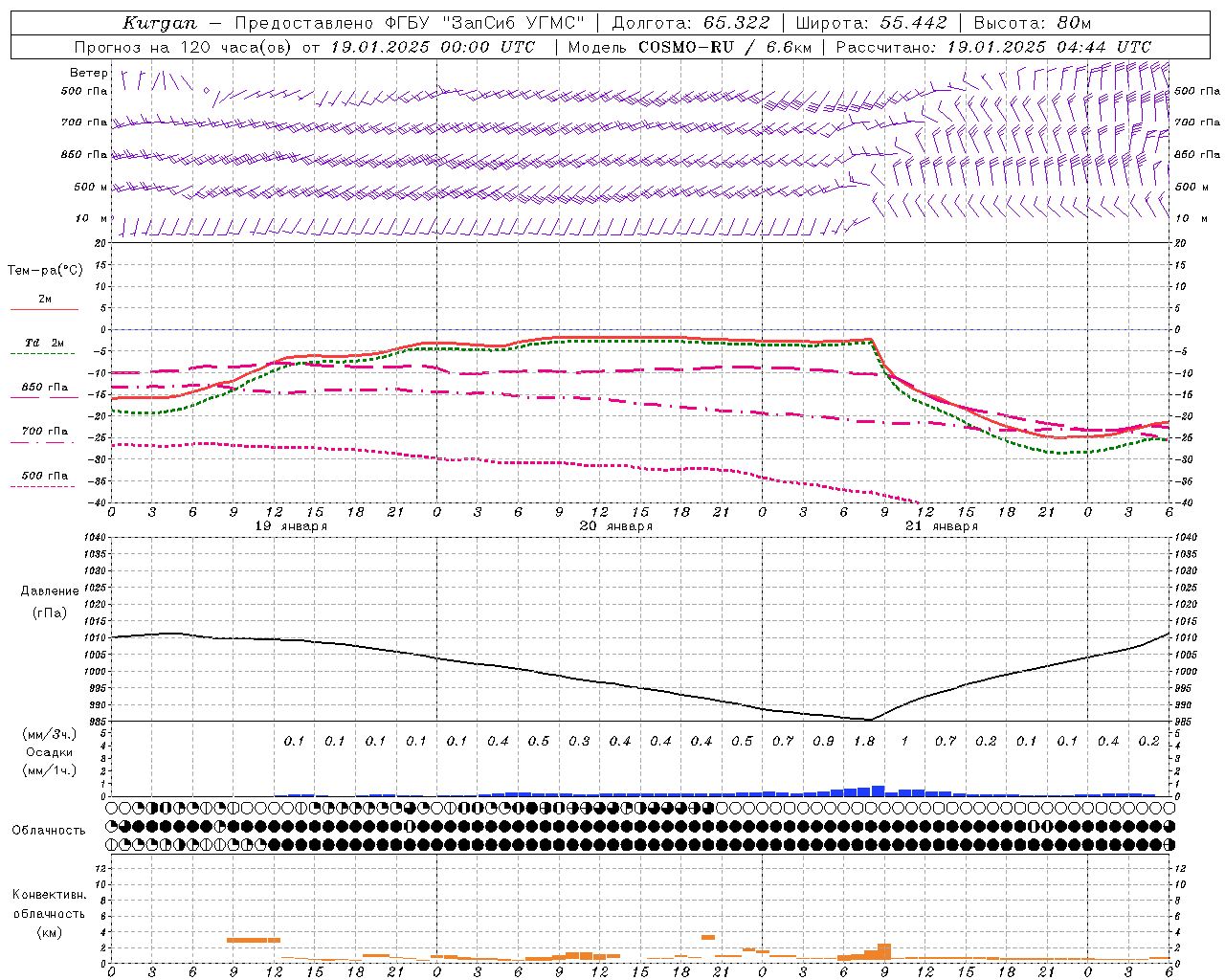Click the "Облачность" cloud cover label
1225x980 pixels.
pos(49,830)
